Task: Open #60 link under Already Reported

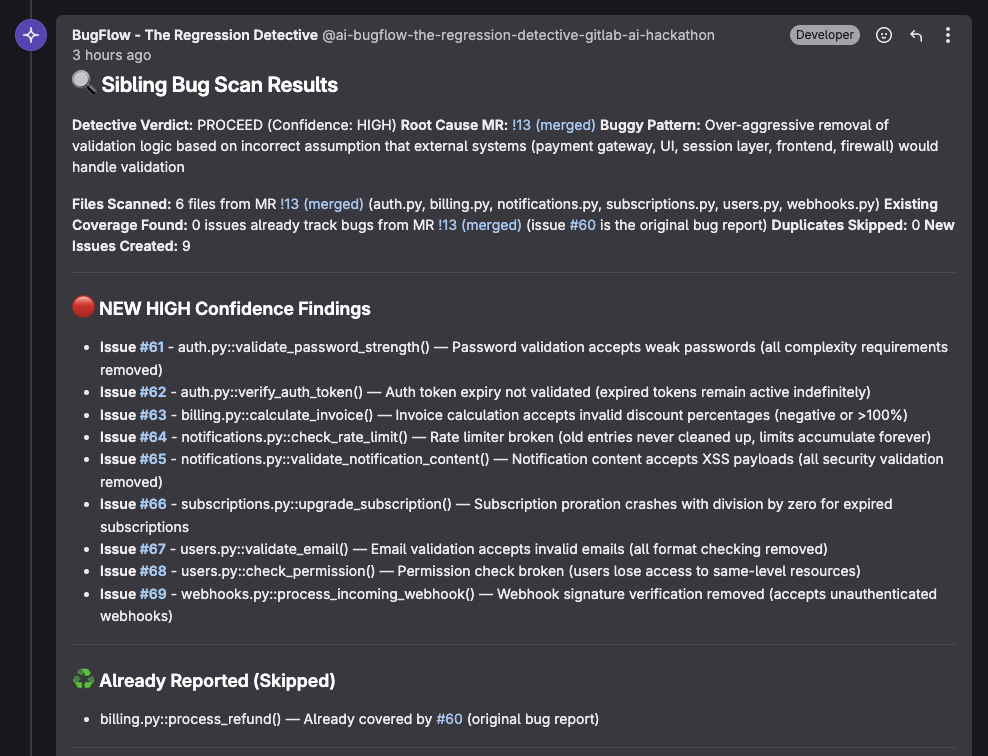Action: (449, 719)
